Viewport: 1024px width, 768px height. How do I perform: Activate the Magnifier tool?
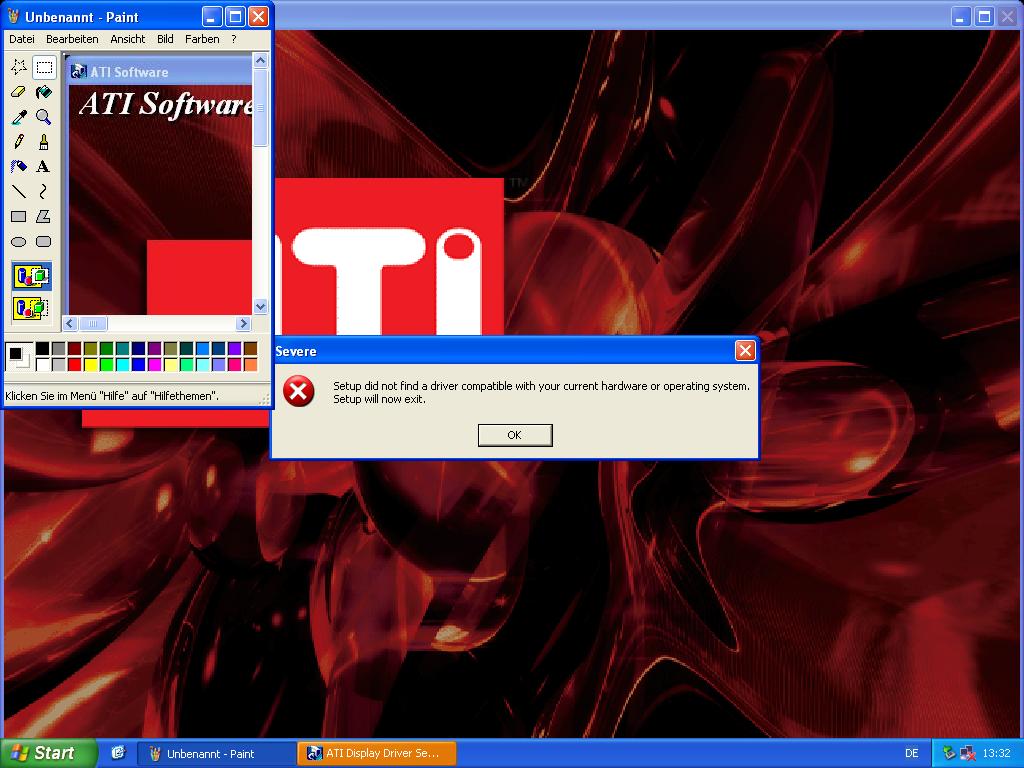(44, 117)
